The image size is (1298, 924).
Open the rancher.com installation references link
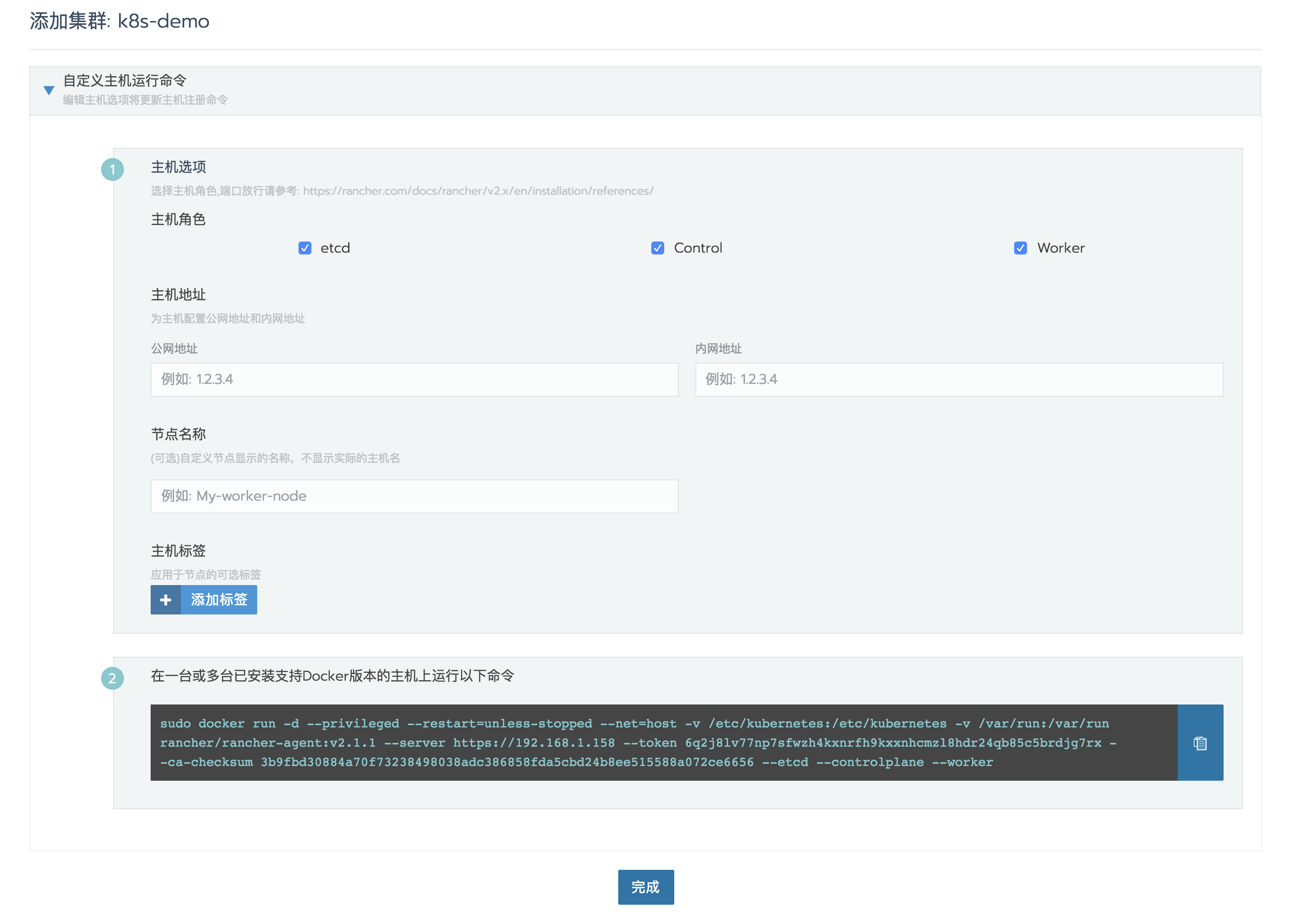click(478, 191)
